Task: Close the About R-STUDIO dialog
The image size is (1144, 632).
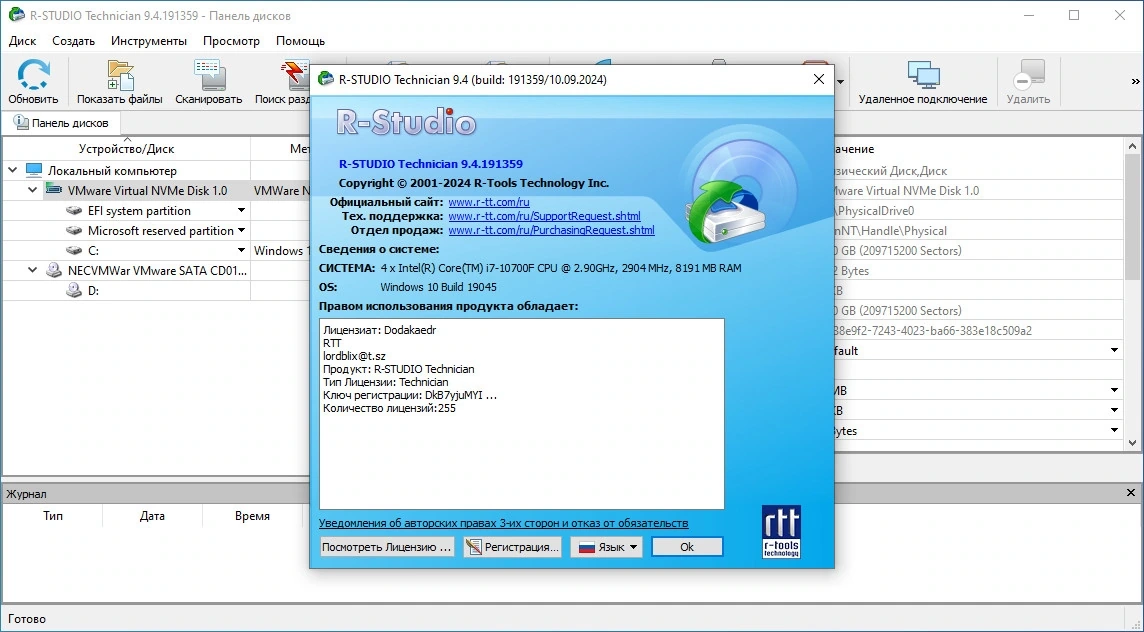Action: [819, 79]
